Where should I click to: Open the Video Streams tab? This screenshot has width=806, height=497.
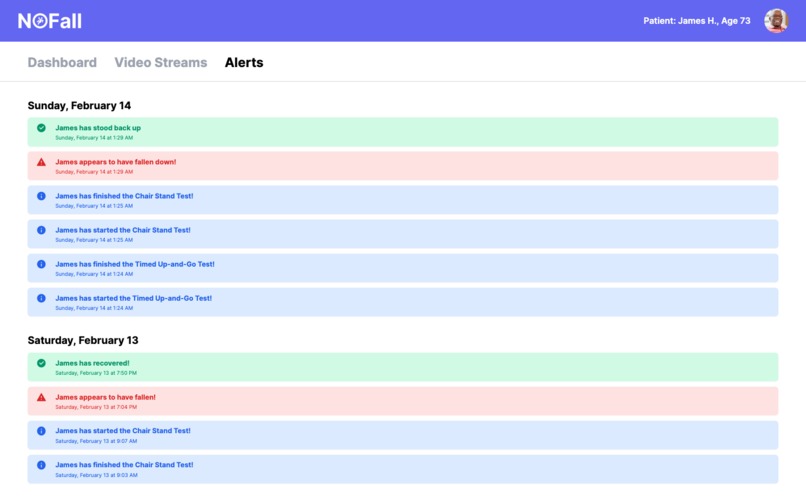point(161,62)
